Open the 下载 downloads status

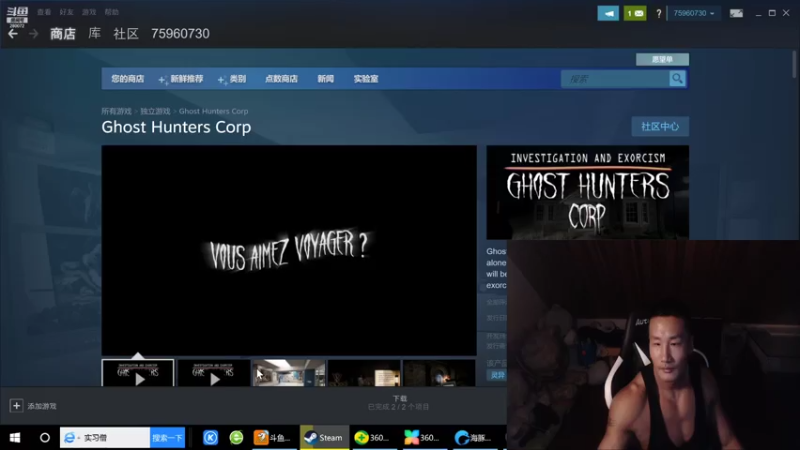[399, 403]
